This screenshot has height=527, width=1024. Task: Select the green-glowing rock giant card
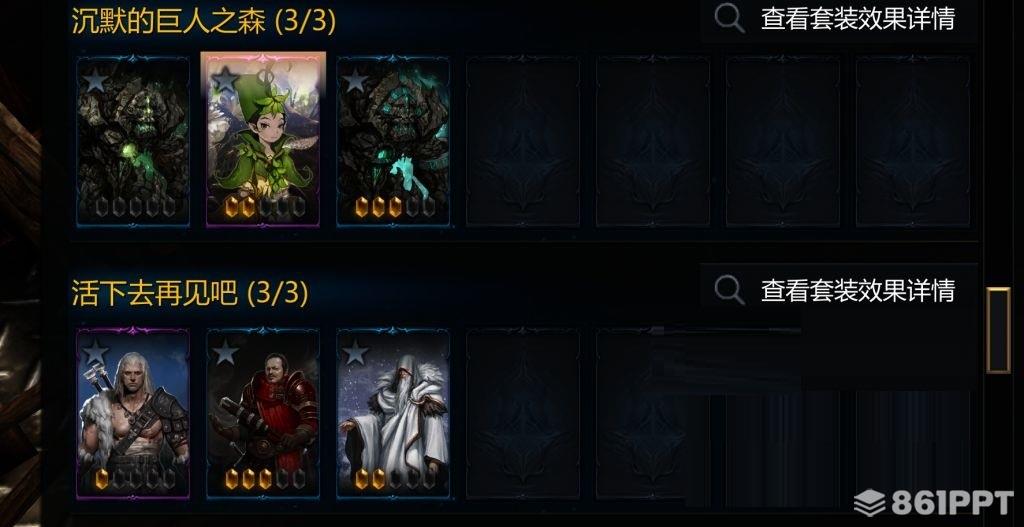pyautogui.click(x=133, y=141)
